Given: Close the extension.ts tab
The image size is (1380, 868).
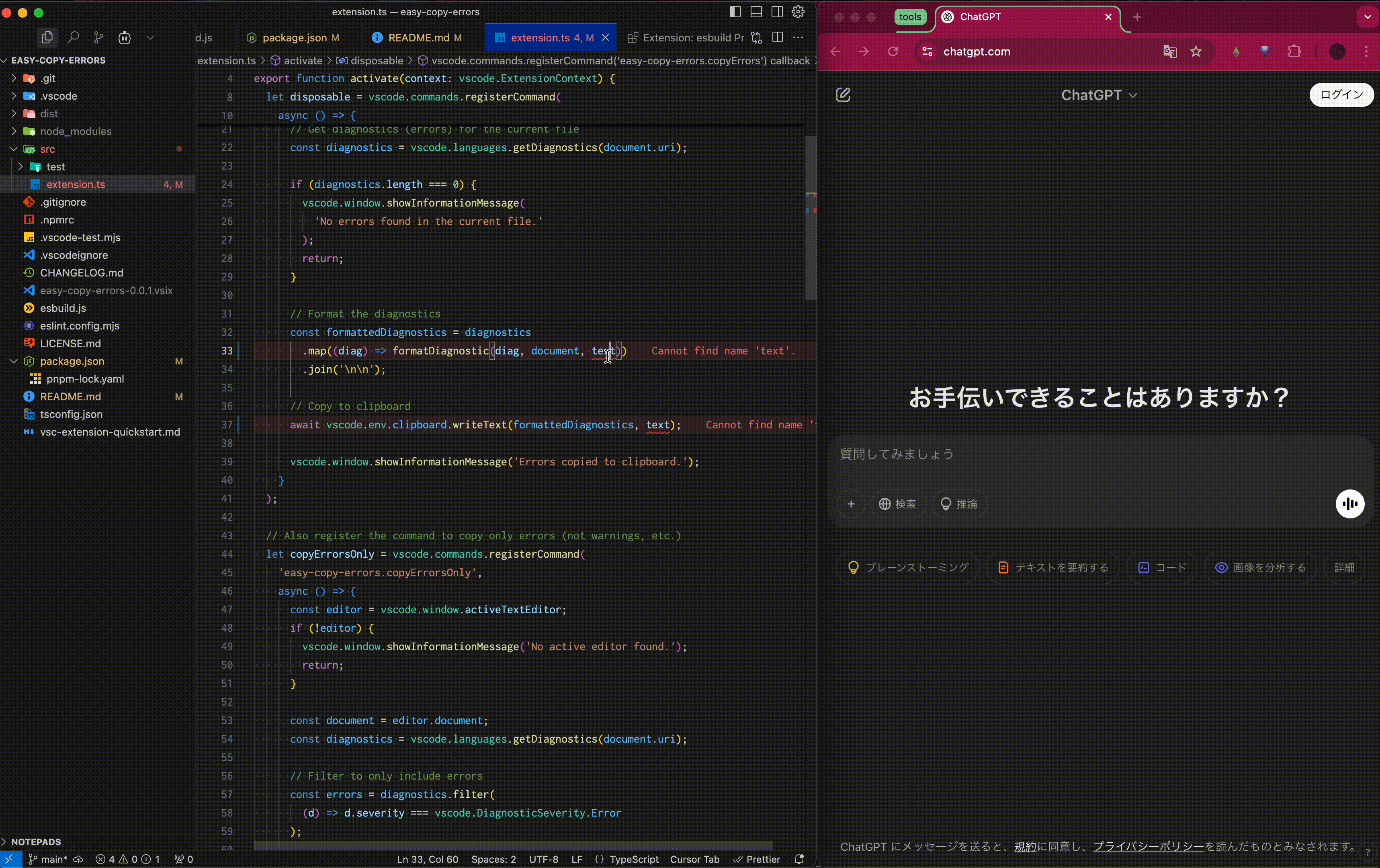Looking at the screenshot, I should [605, 38].
